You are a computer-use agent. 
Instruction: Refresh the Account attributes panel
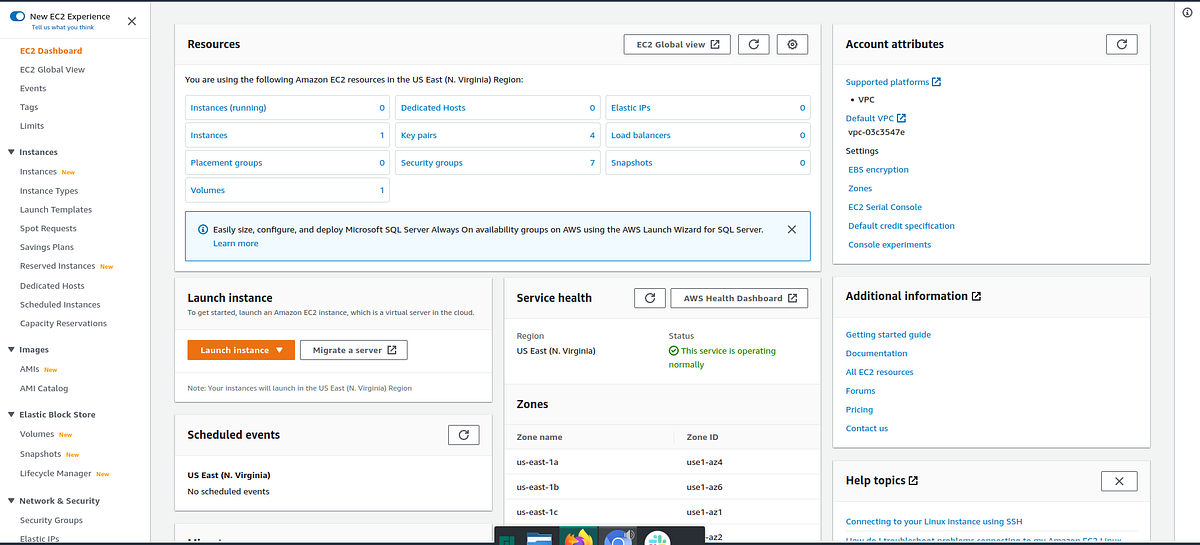coord(1122,45)
